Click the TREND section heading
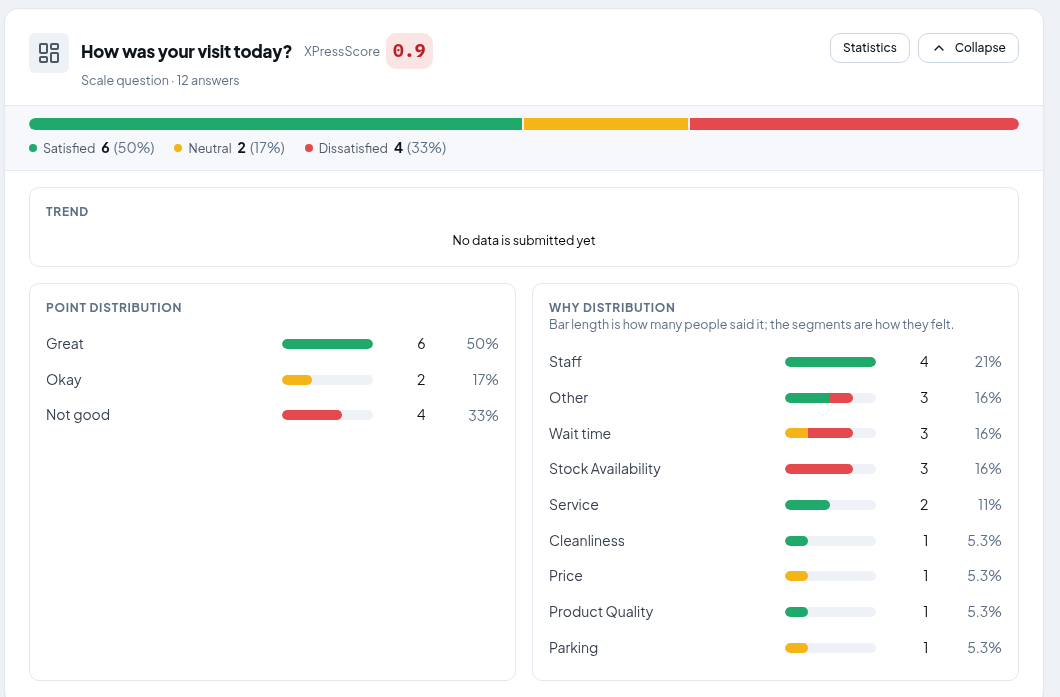Image resolution: width=1060 pixels, height=697 pixels. tap(67, 212)
